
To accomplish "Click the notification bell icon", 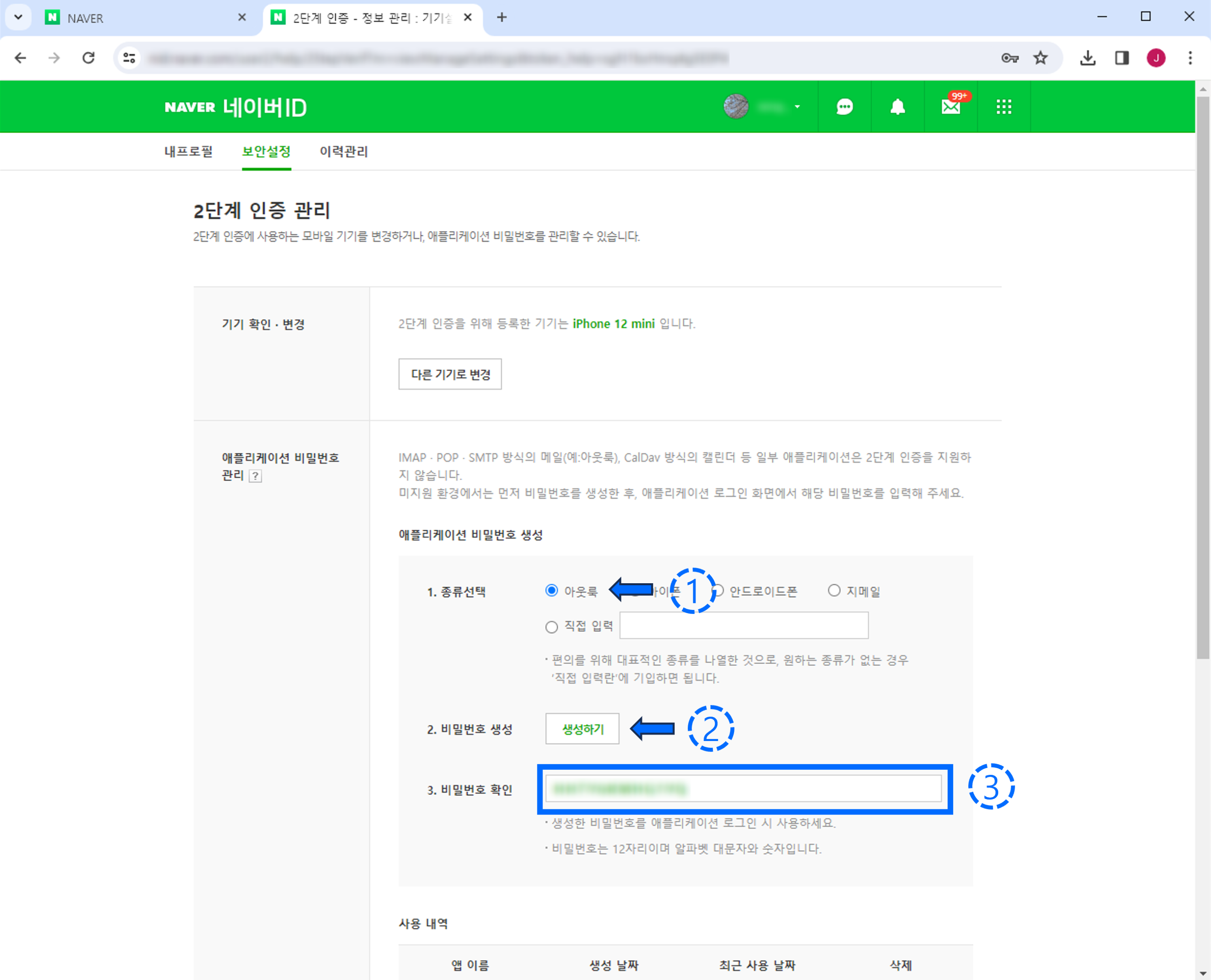I will click(897, 107).
